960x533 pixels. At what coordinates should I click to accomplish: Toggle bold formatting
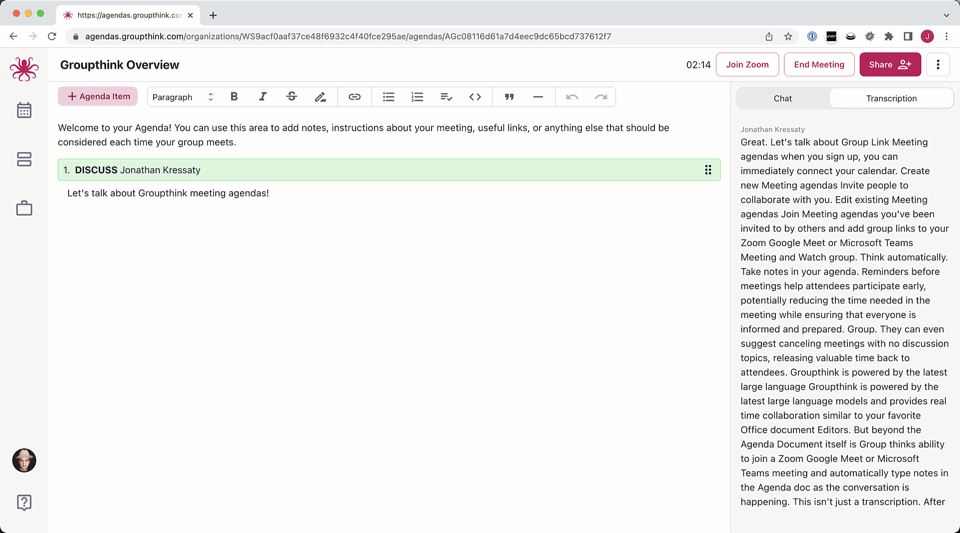(234, 97)
